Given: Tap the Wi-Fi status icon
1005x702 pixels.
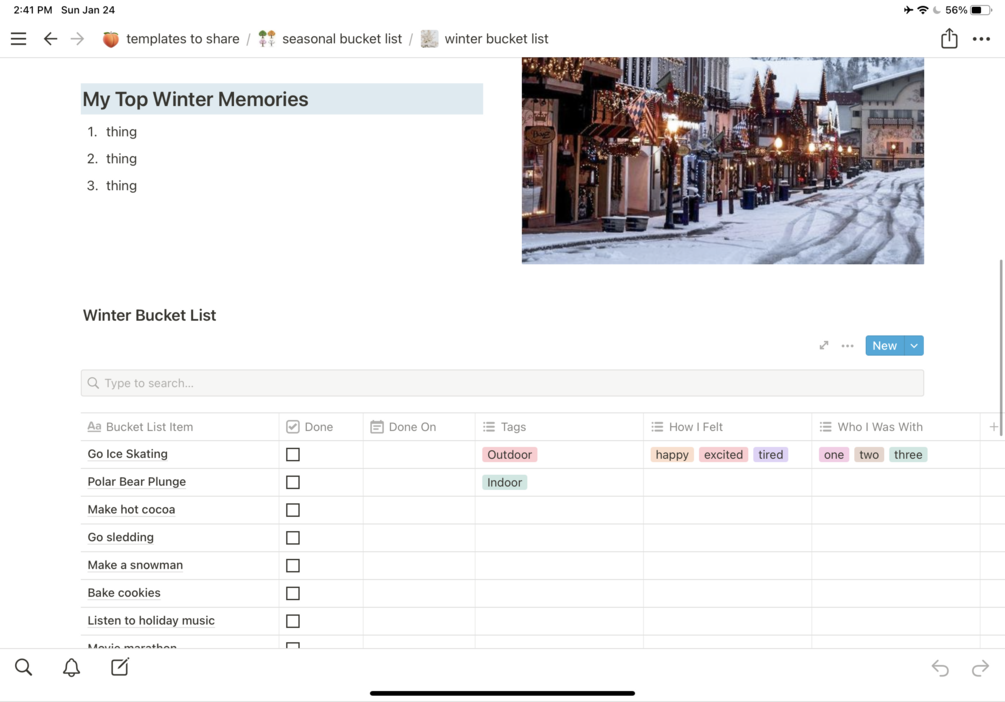Looking at the screenshot, I should [922, 10].
